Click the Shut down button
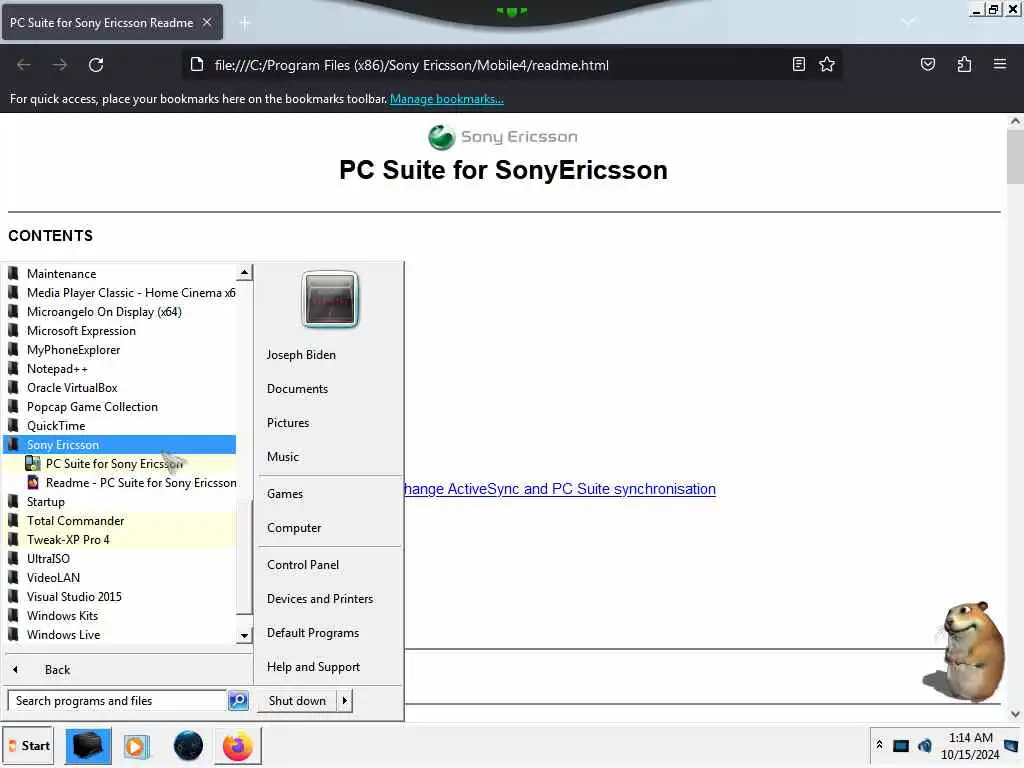The width and height of the screenshot is (1024, 768). click(297, 701)
